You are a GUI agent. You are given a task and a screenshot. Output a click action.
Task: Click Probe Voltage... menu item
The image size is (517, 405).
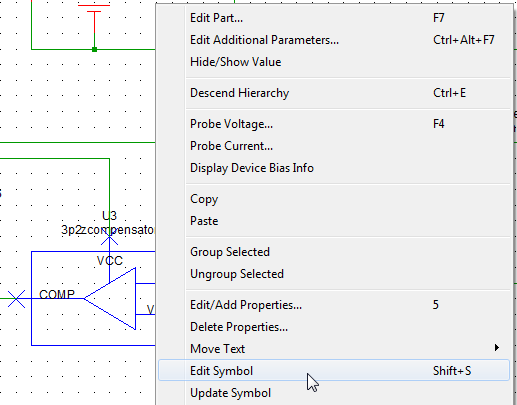click(334, 124)
